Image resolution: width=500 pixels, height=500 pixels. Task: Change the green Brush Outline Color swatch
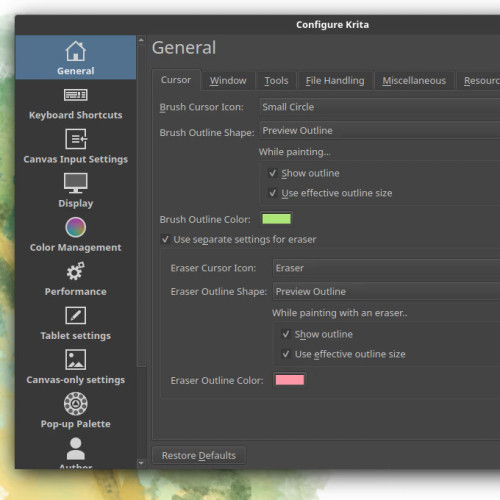(276, 219)
